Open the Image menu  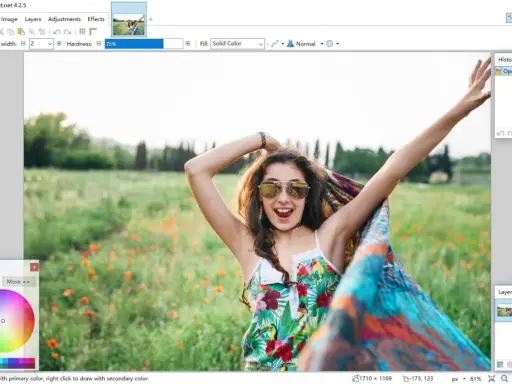(x=9, y=19)
